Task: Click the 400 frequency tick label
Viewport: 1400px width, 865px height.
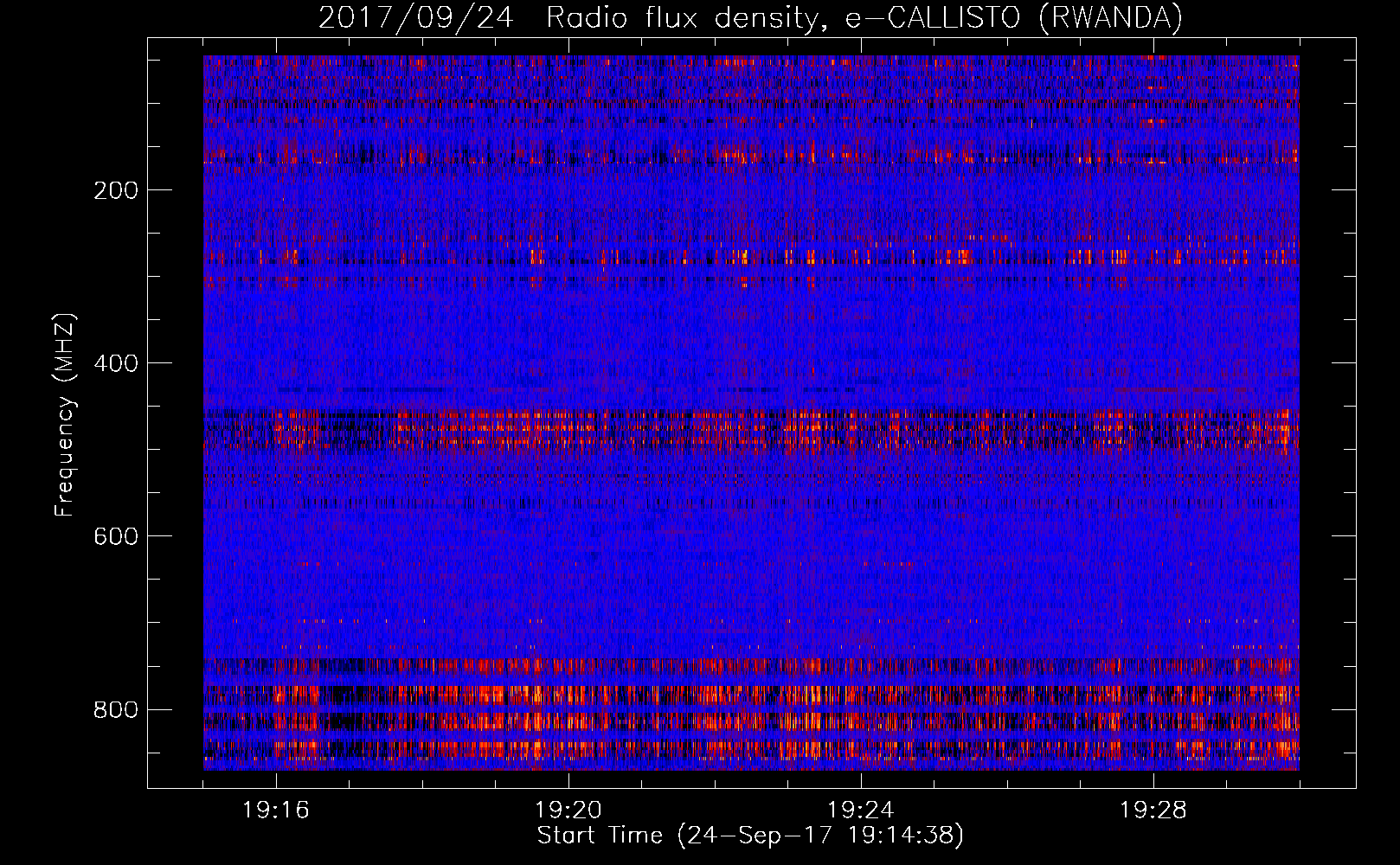Action: pyautogui.click(x=116, y=363)
